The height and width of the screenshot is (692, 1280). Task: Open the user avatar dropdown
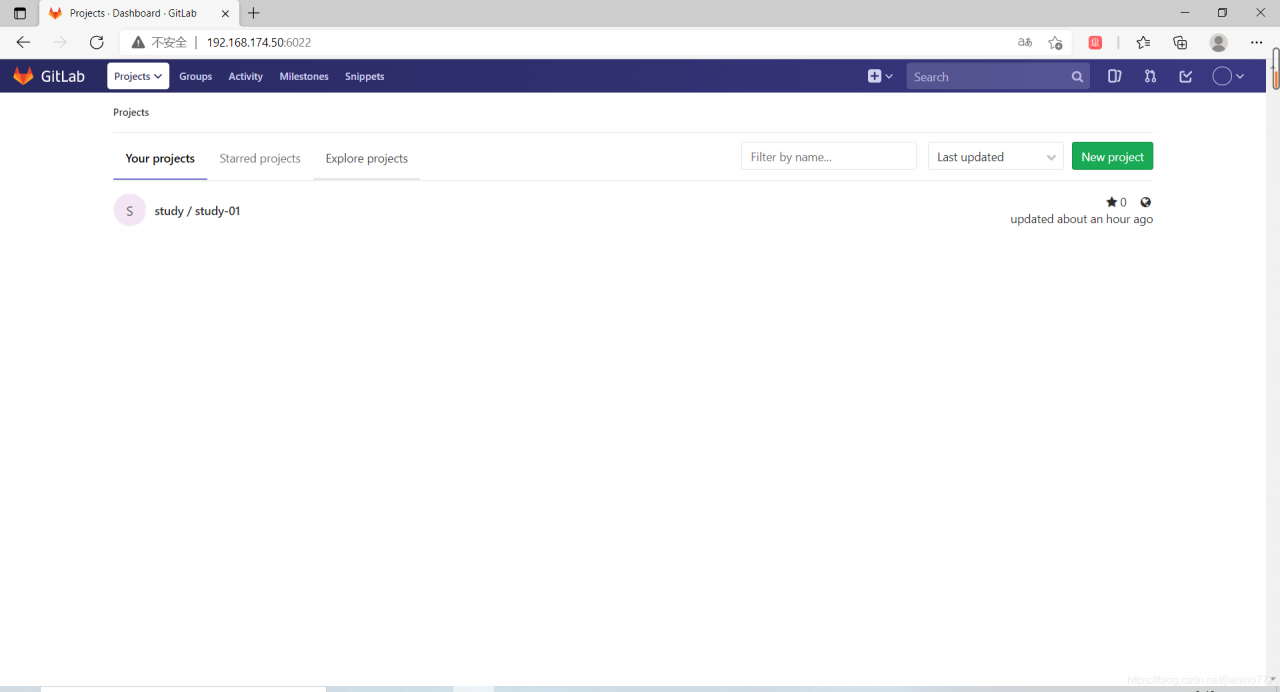tap(1228, 76)
